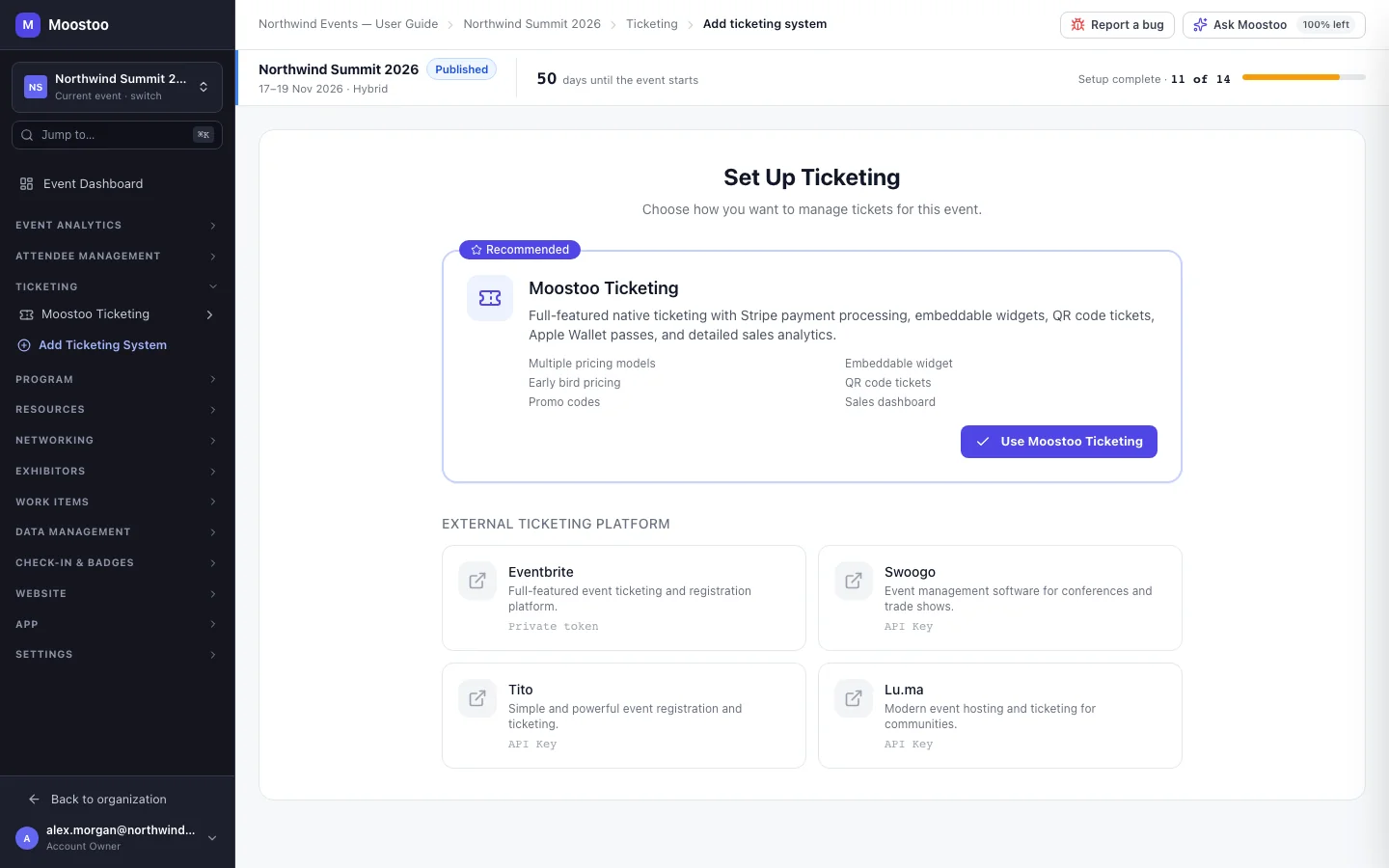This screenshot has width=1389, height=868.
Task: Click the external-link icon on the Lu.ma card
Action: tap(854, 698)
